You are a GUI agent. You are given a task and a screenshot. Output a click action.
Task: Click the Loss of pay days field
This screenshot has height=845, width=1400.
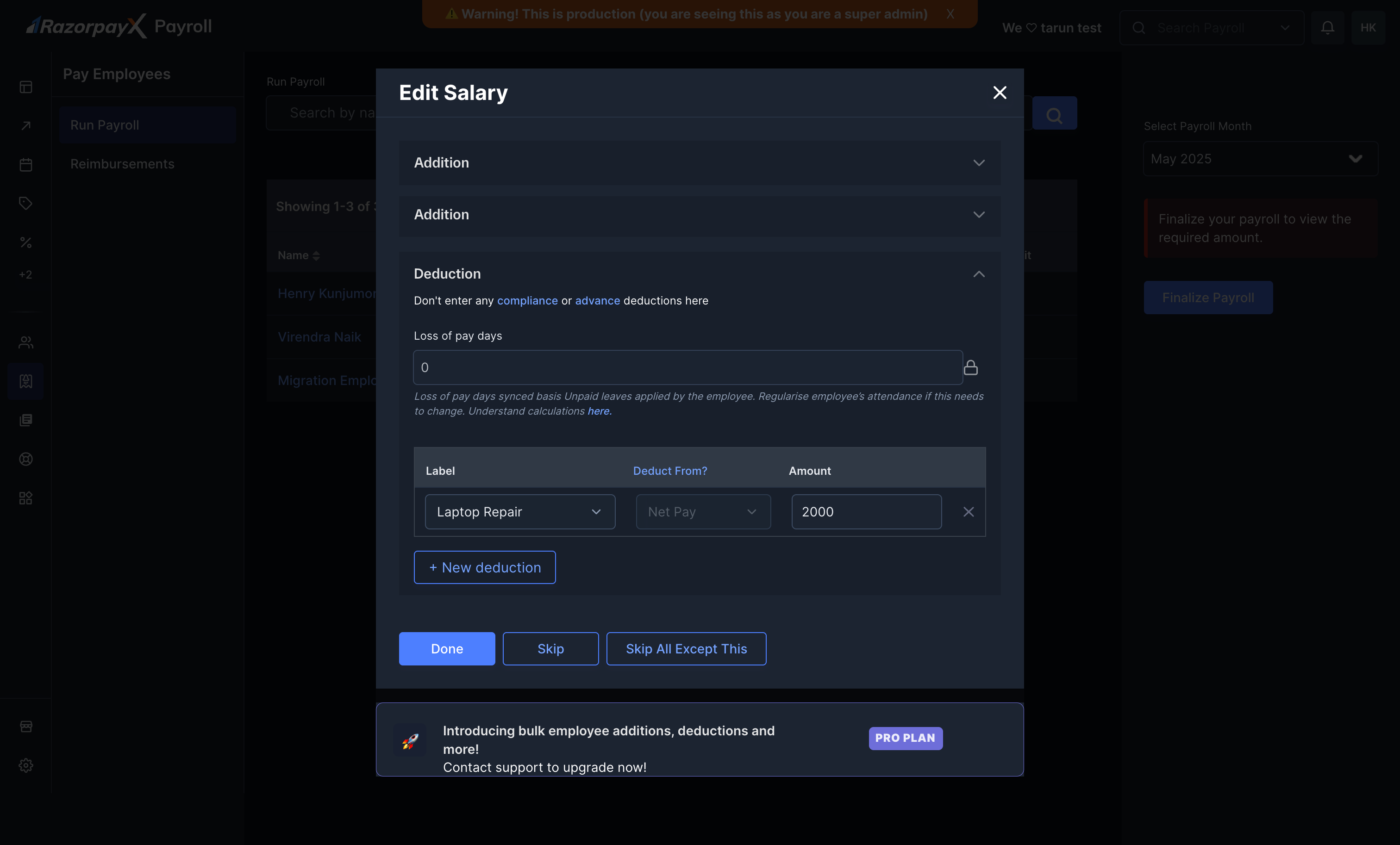click(x=687, y=367)
